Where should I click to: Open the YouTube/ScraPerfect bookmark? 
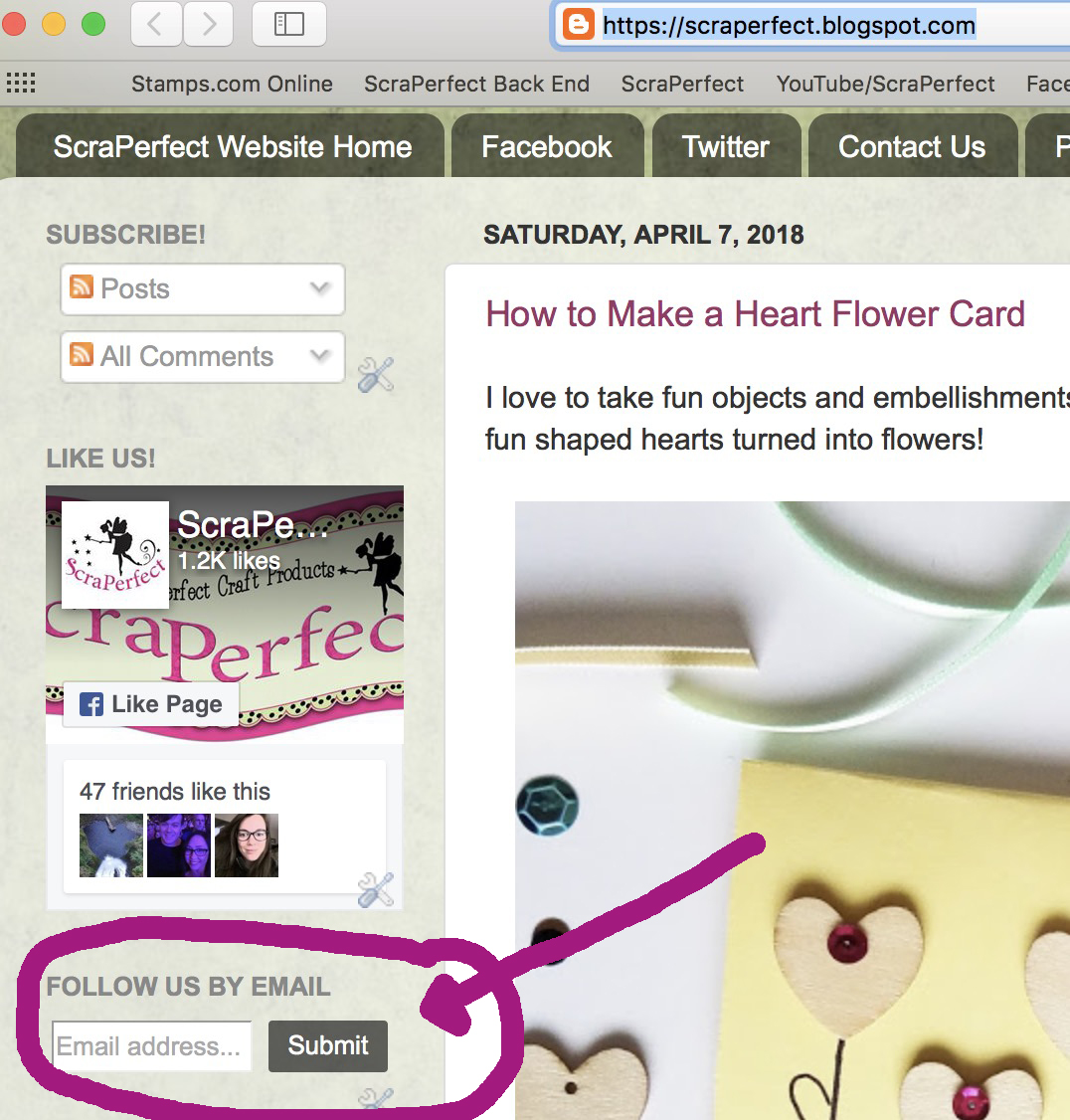[x=885, y=84]
